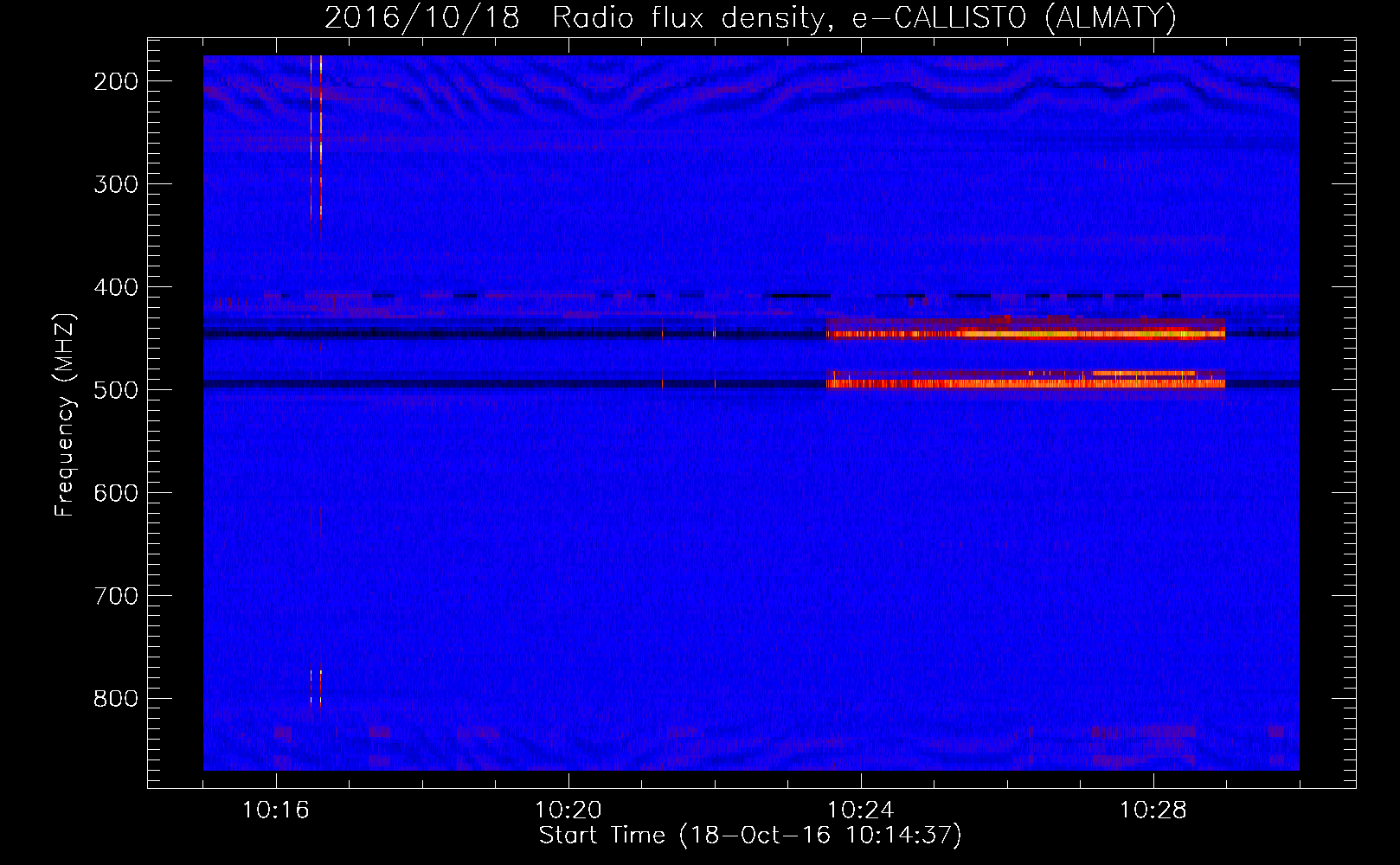Click the 600 frequency tick label
1400x865 pixels.
coord(115,493)
